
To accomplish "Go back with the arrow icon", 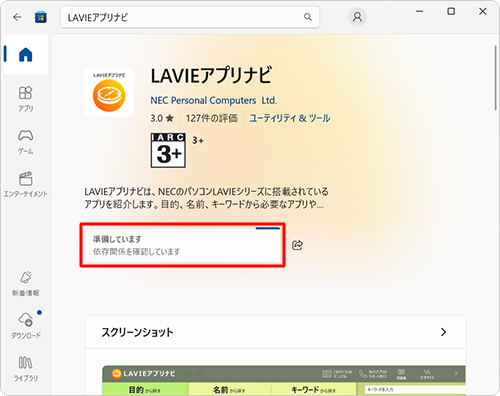I will point(17,17).
